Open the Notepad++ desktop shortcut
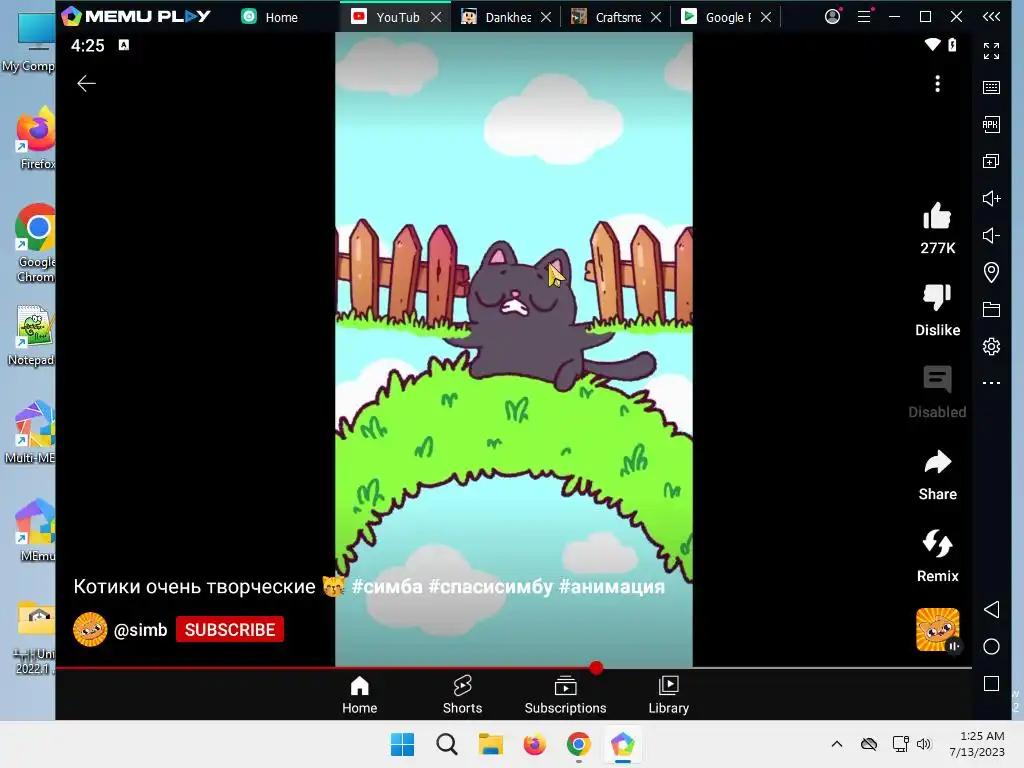The width and height of the screenshot is (1024, 768). click(31, 336)
